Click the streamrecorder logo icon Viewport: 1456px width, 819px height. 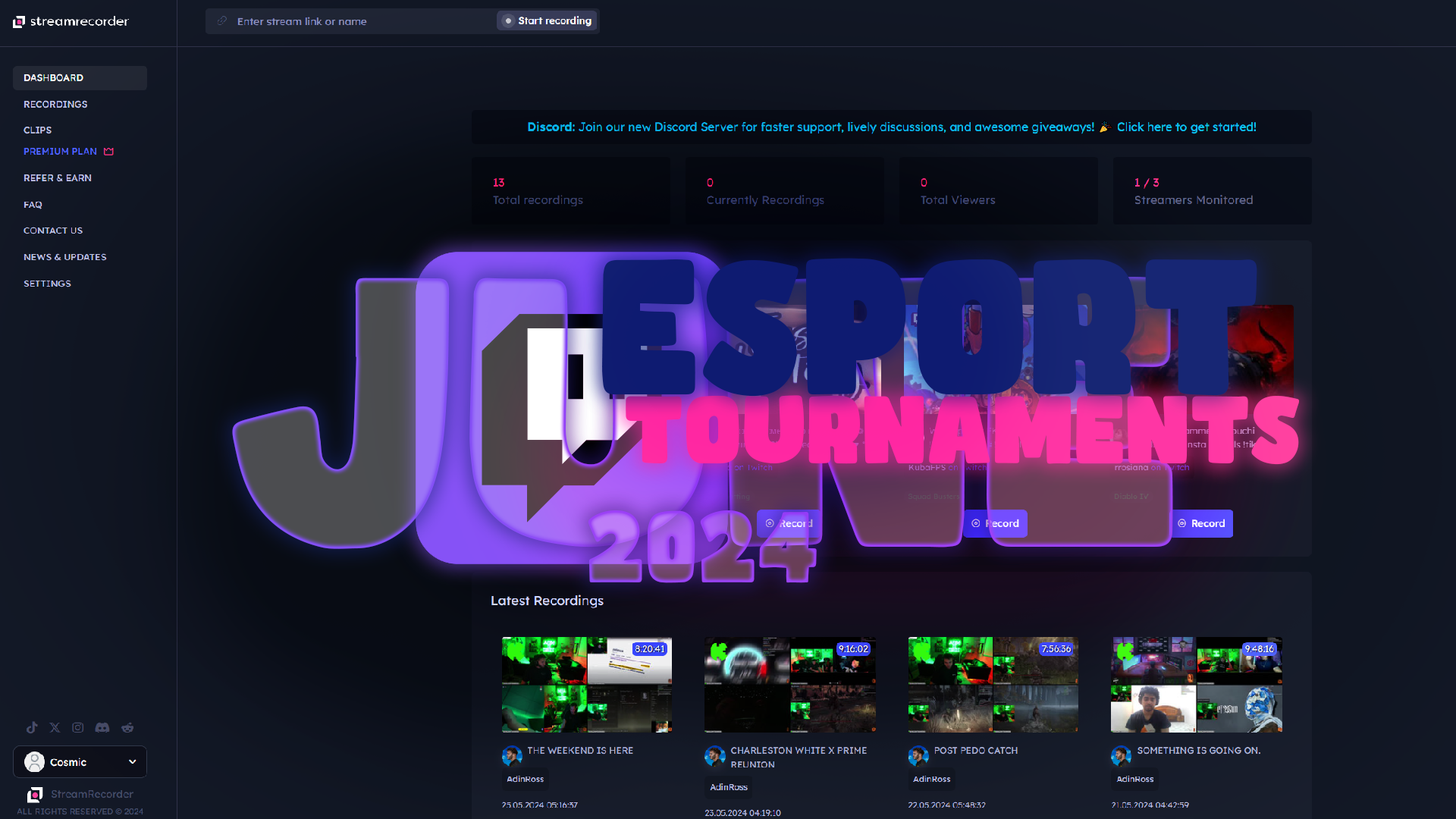point(19,21)
